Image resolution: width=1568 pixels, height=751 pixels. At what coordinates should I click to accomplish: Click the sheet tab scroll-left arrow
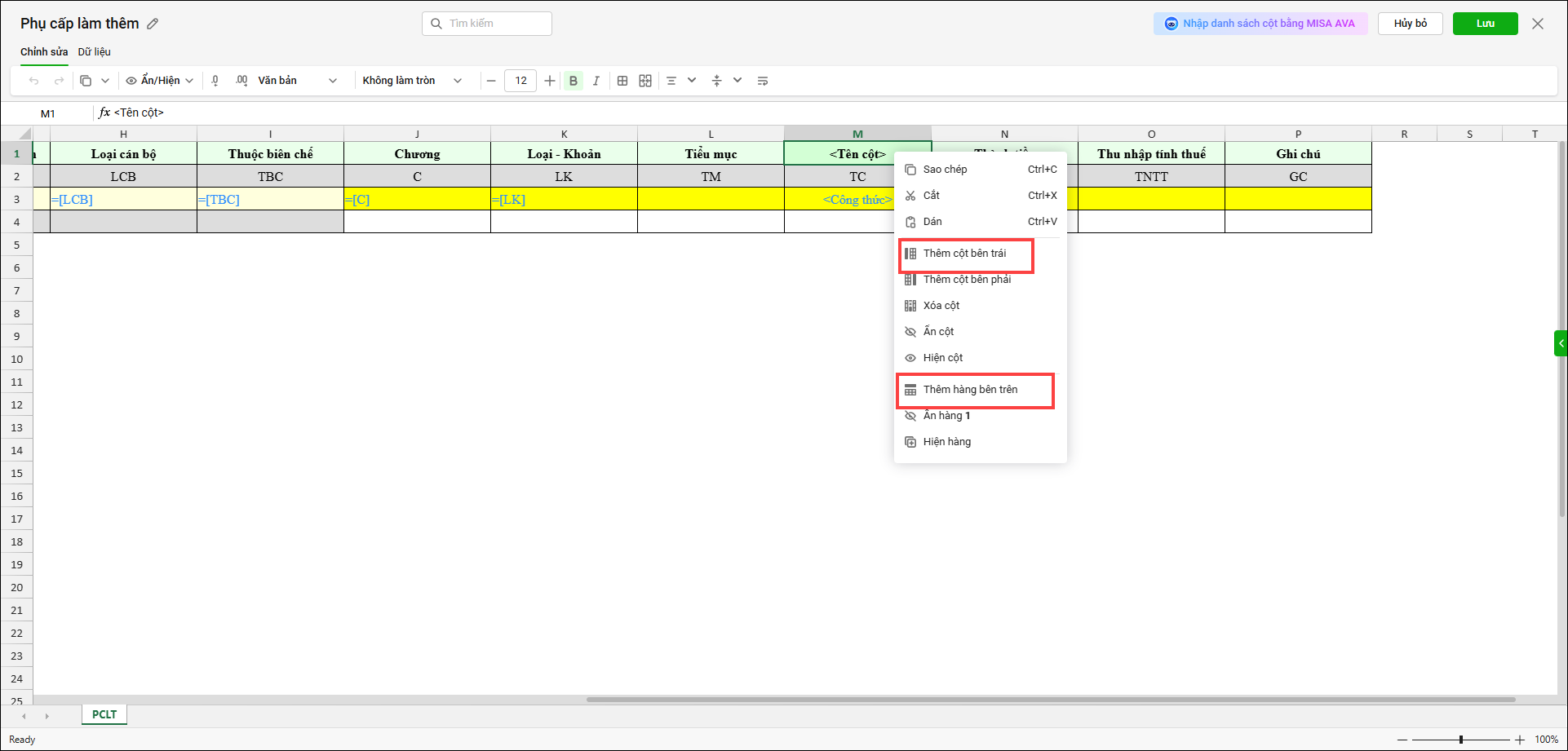tap(24, 716)
